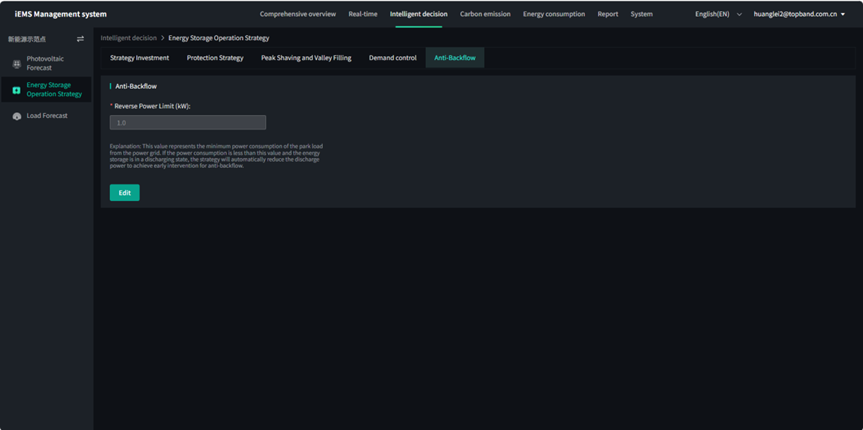The image size is (863, 430).
Task: Open the System menu
Action: 641,14
